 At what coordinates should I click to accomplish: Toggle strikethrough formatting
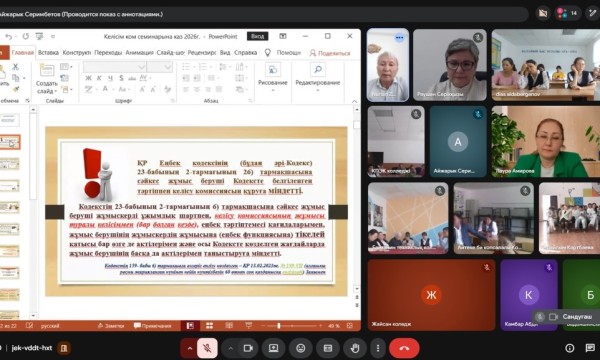point(132,78)
